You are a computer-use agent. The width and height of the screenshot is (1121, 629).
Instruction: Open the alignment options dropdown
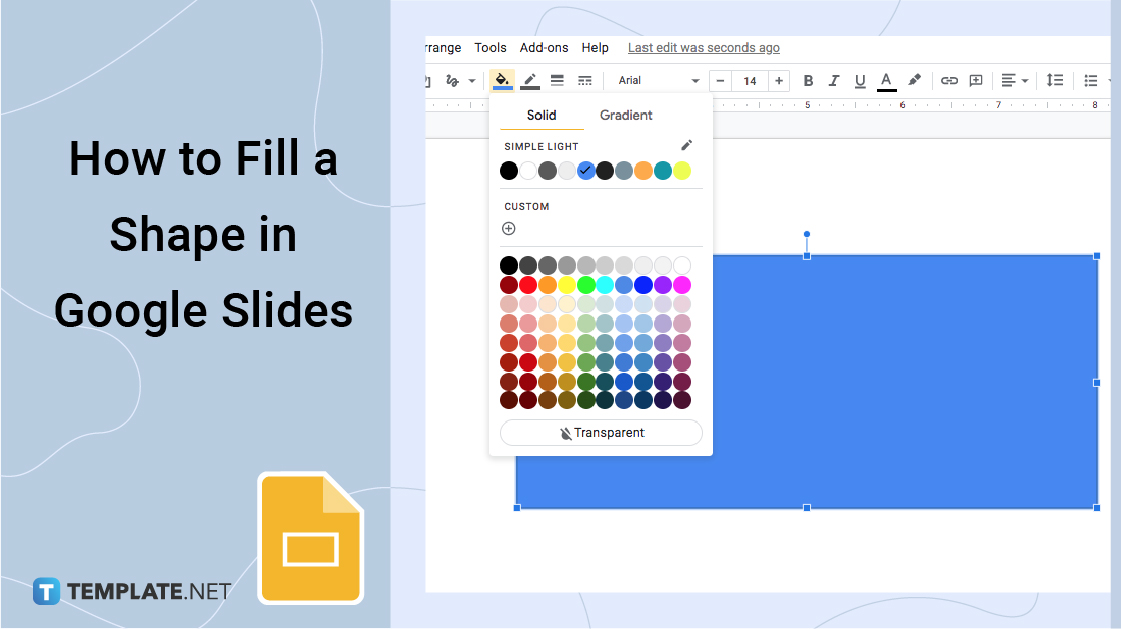(1013, 80)
